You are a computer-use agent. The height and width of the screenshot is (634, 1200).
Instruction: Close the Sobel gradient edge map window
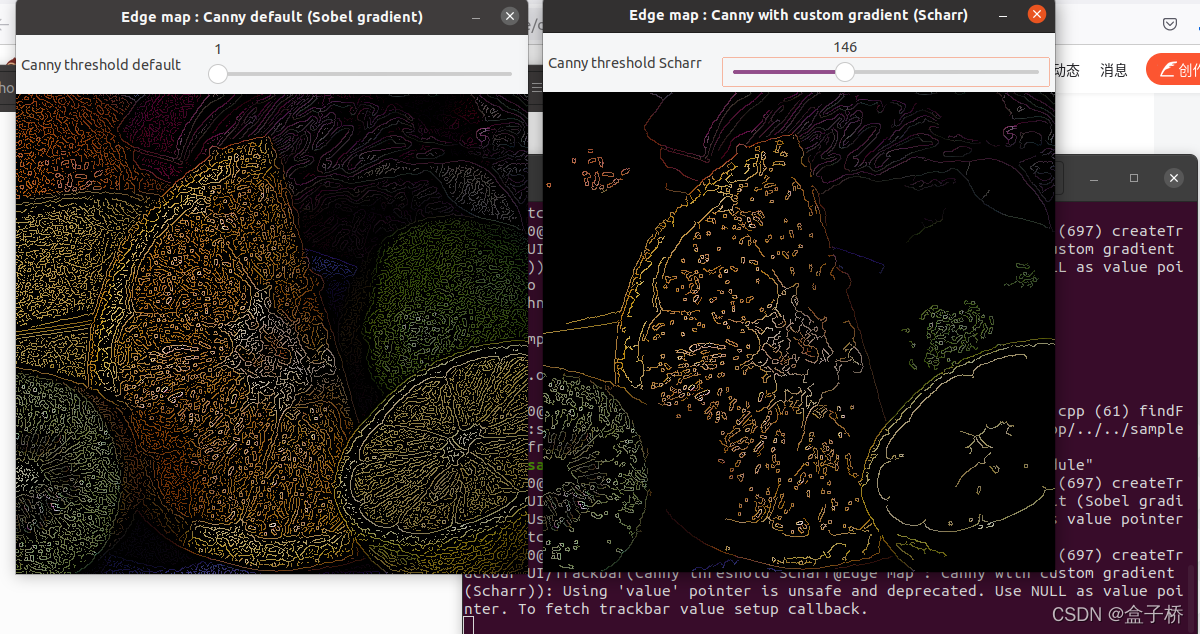510,17
